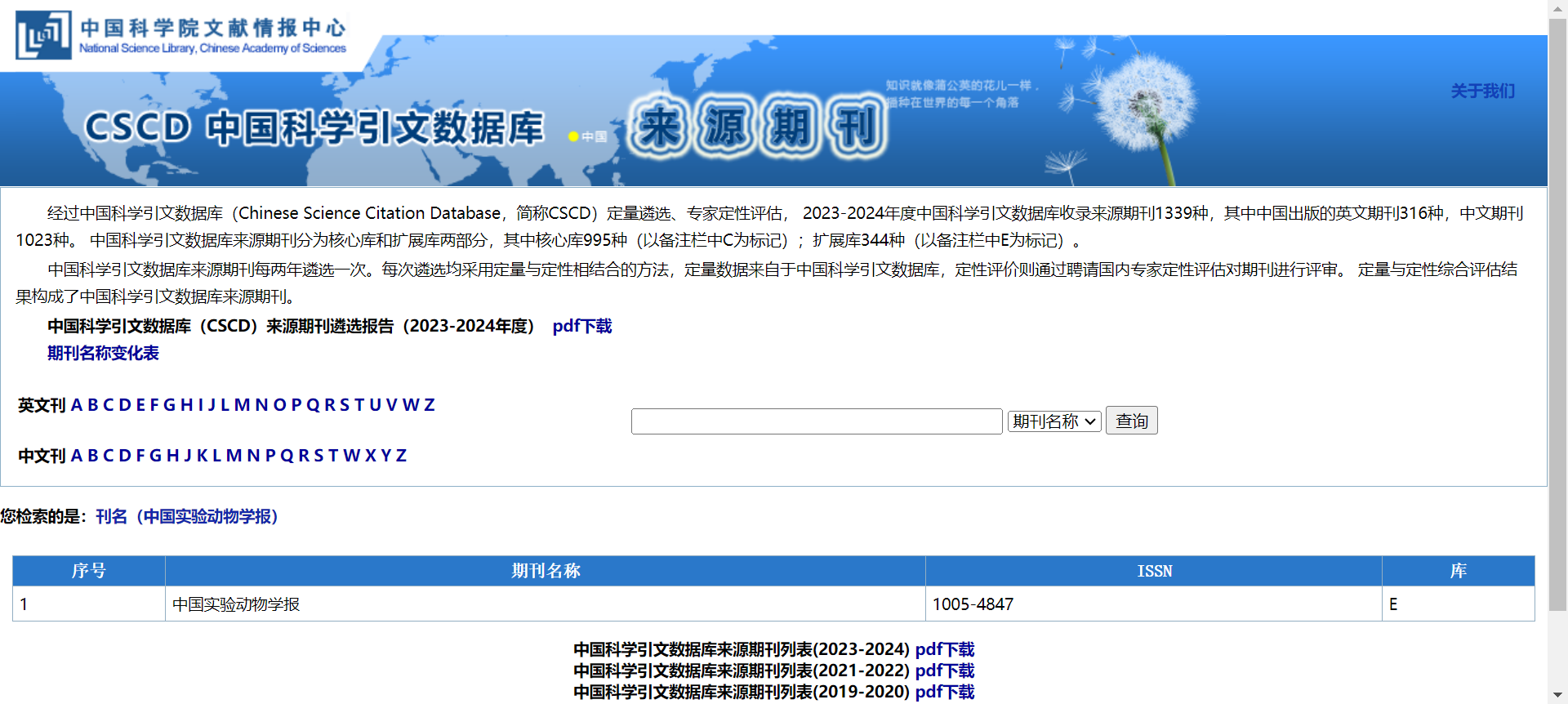The width and height of the screenshot is (1568, 704).
Task: Click the National Science Library logo
Action: tap(181, 35)
